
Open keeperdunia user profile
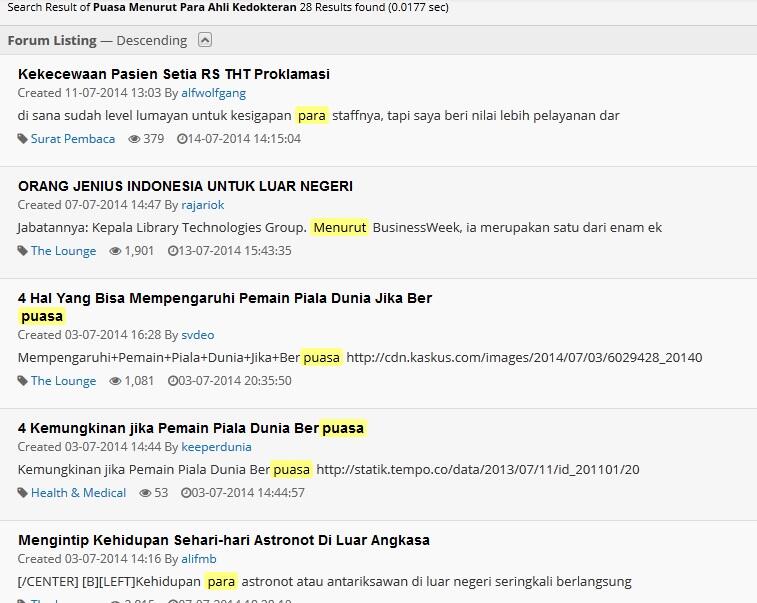coord(216,447)
